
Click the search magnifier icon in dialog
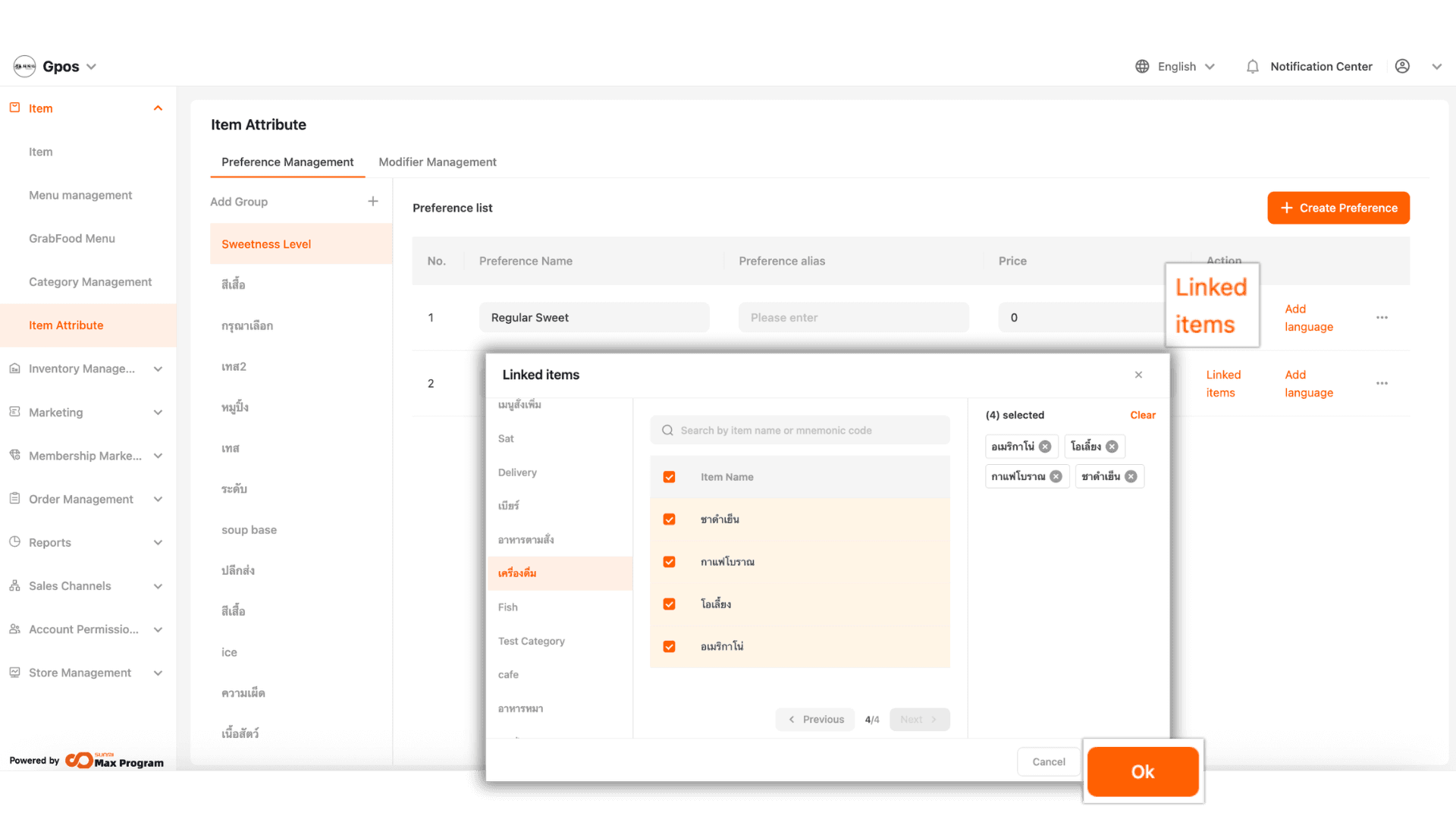[x=667, y=431]
